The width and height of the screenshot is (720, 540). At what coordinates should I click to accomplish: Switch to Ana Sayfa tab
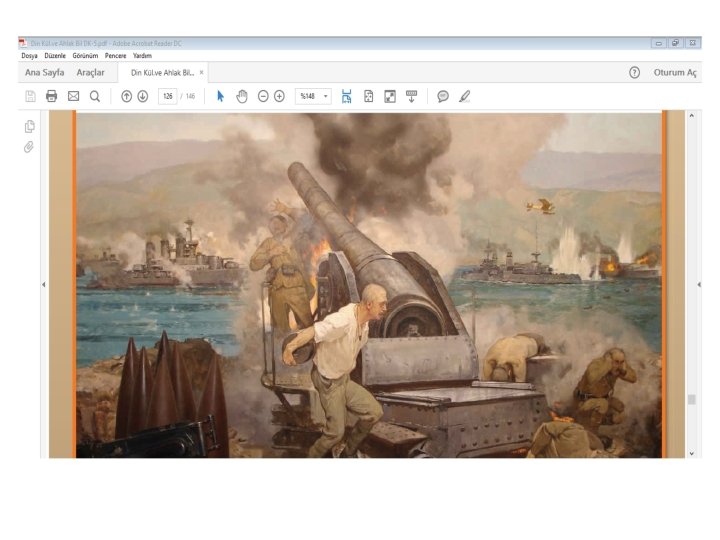pos(45,73)
